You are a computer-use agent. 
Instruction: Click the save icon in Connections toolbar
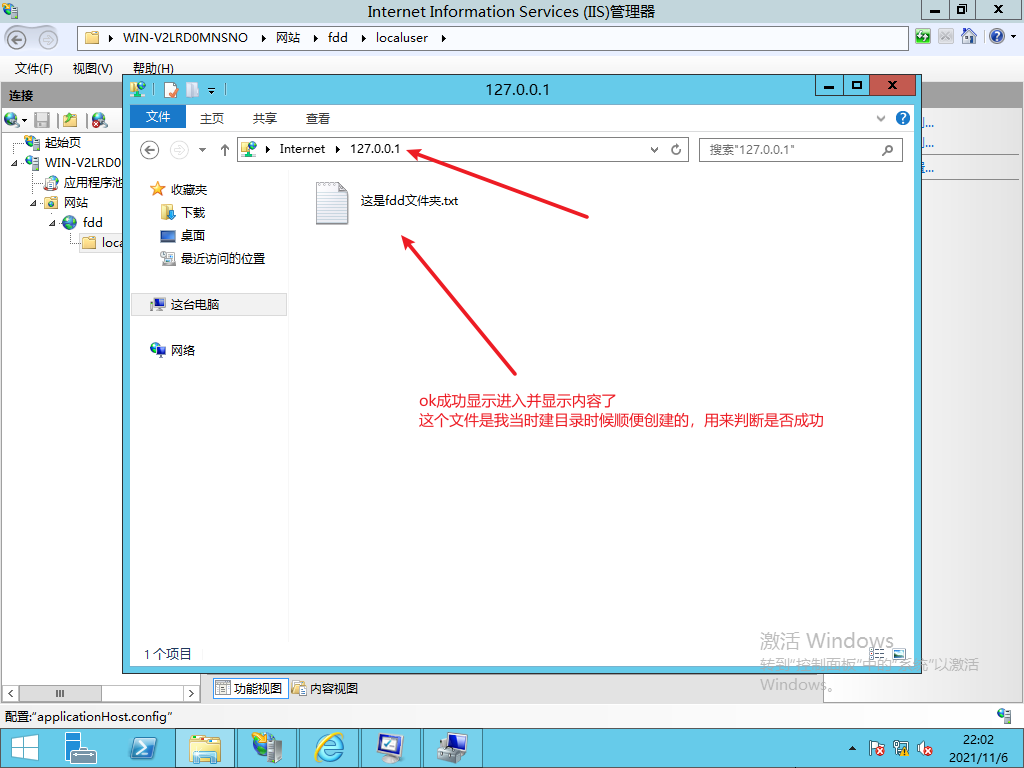point(42,120)
